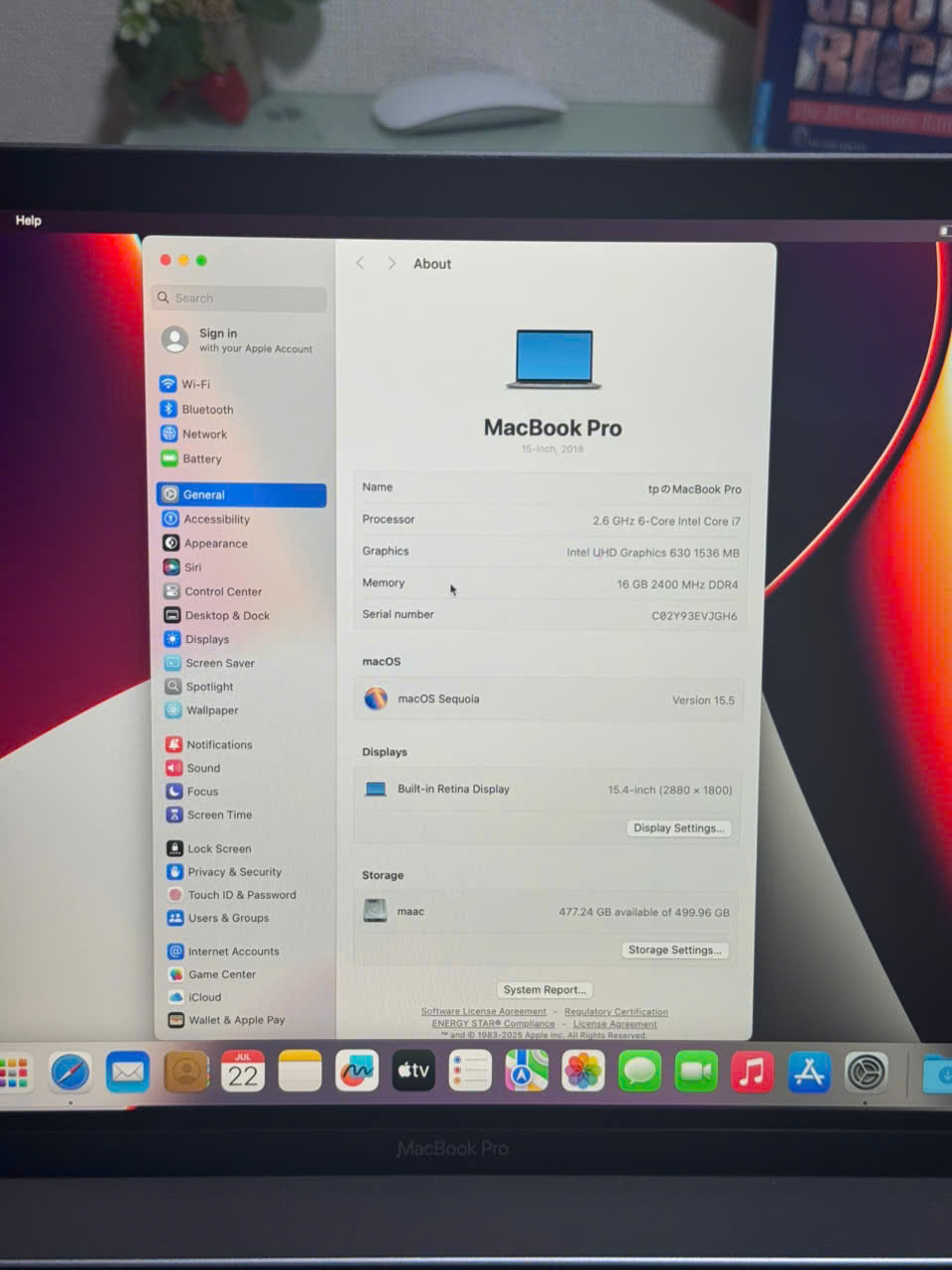Viewport: 952px width, 1270px height.
Task: Open Sound settings
Action: (x=193, y=768)
